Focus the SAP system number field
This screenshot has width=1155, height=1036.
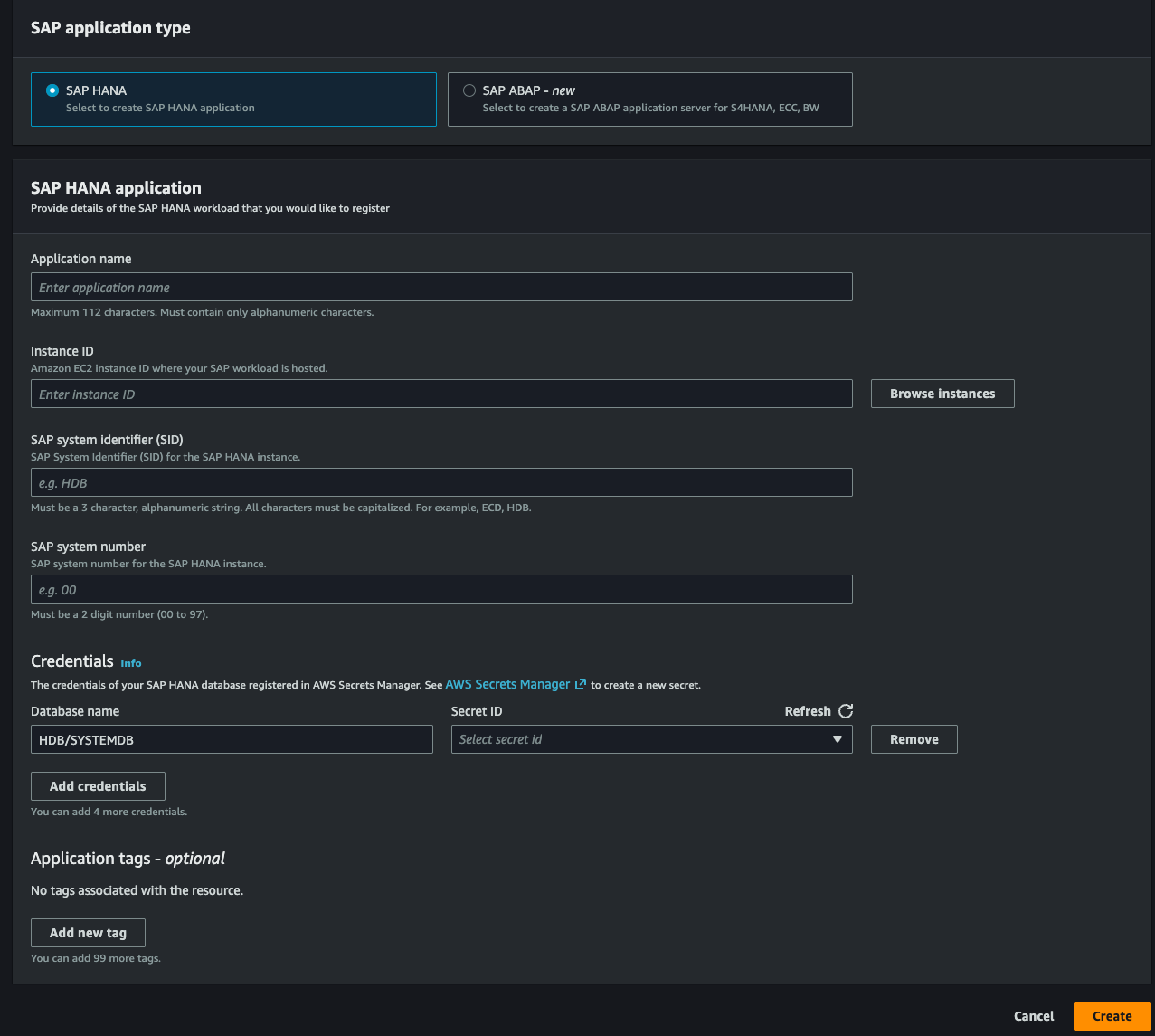pos(441,590)
